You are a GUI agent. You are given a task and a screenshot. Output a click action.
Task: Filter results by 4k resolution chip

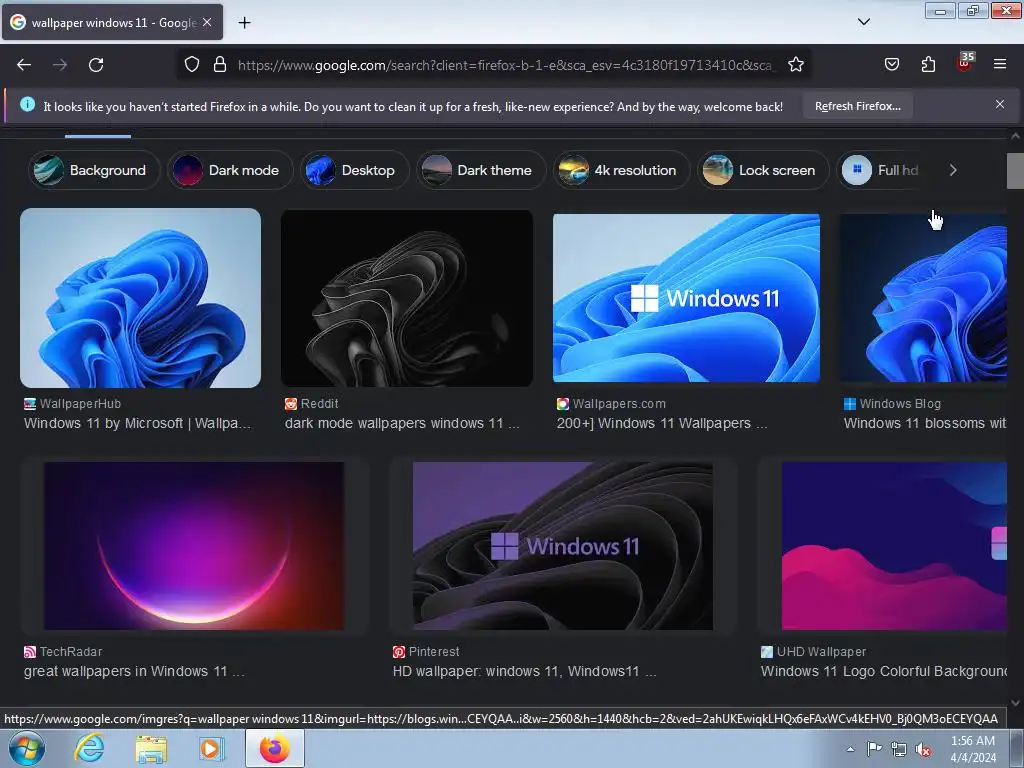[621, 170]
